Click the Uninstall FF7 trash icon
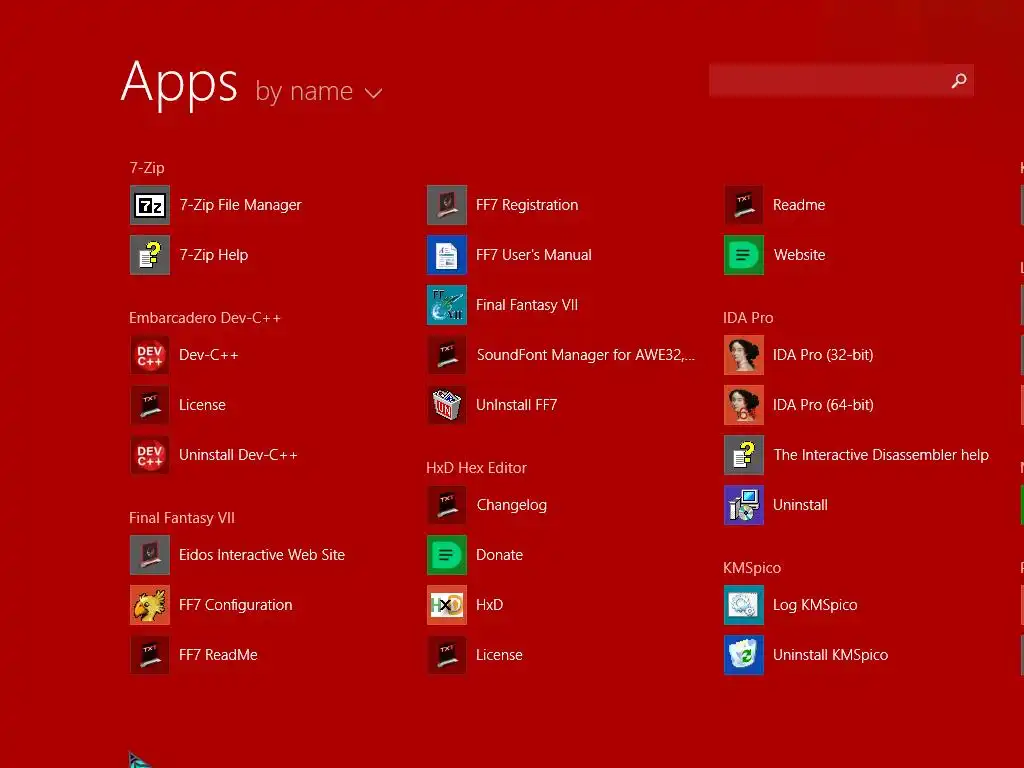 point(447,405)
